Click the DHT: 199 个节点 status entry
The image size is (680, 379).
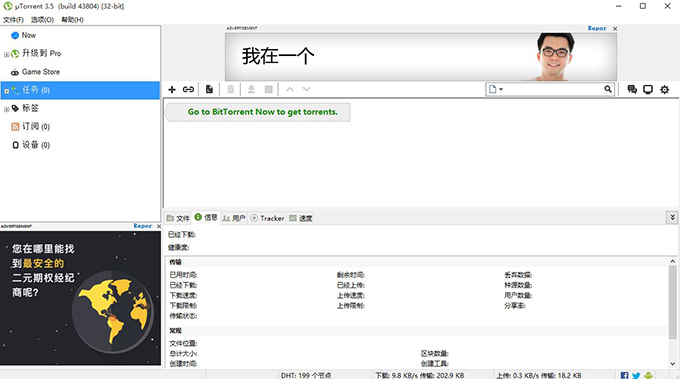306,376
